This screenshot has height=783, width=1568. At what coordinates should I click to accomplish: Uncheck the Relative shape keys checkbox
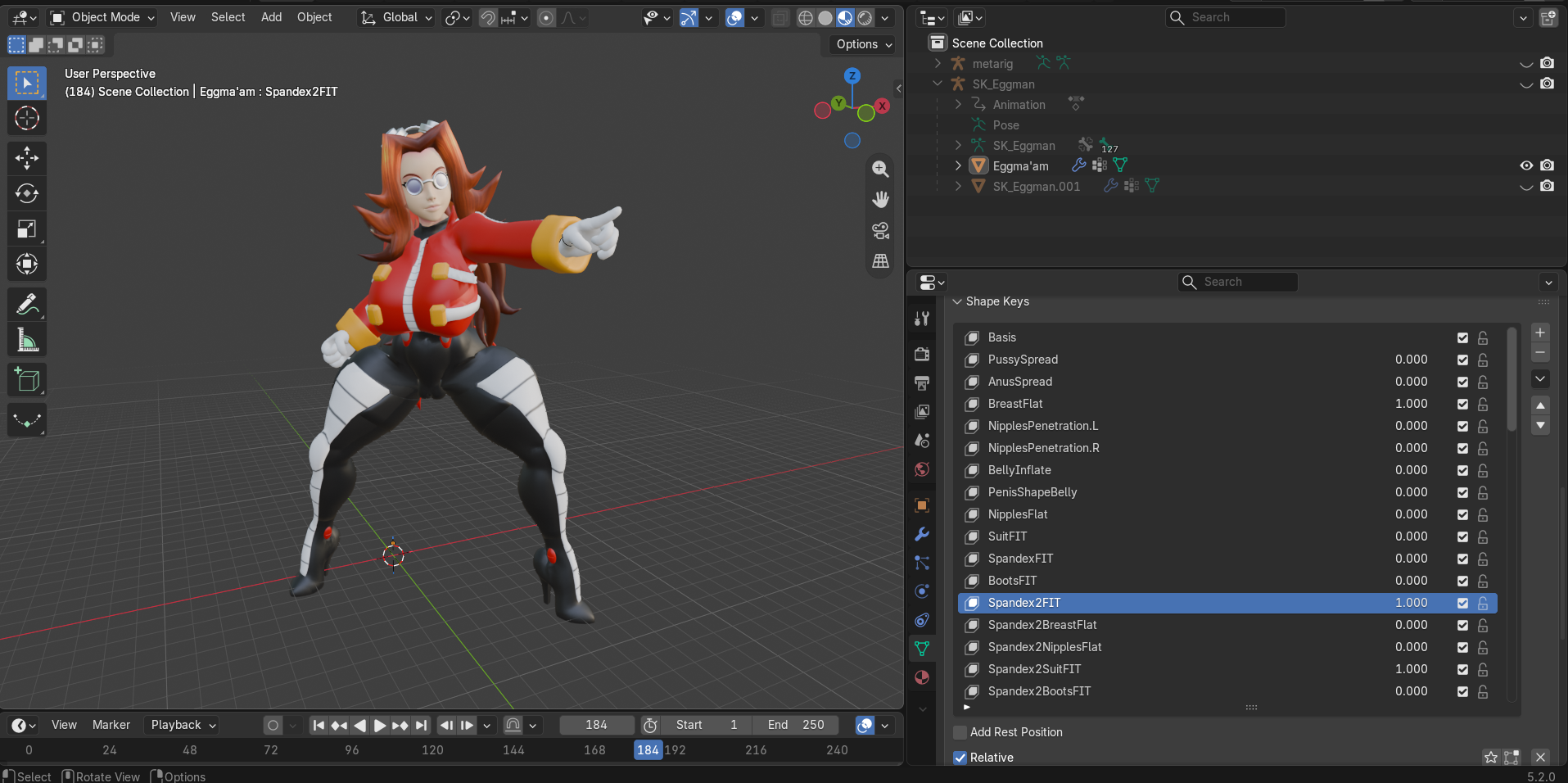click(x=960, y=758)
